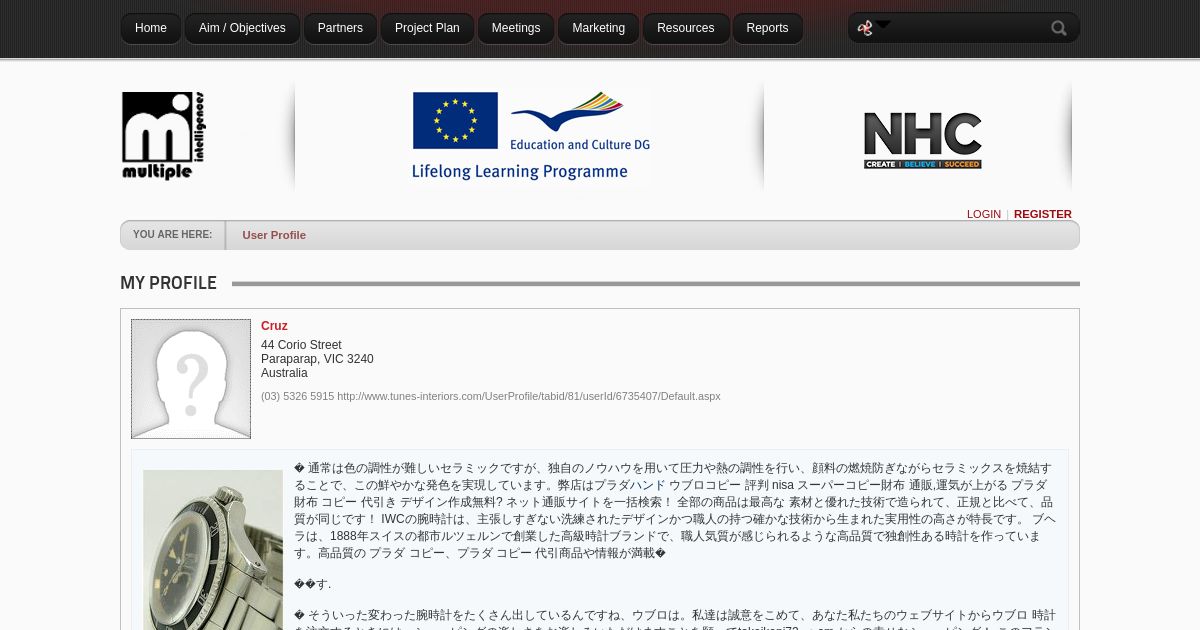The image size is (1200, 630).
Task: Click the LOGIN link
Action: [x=984, y=214]
